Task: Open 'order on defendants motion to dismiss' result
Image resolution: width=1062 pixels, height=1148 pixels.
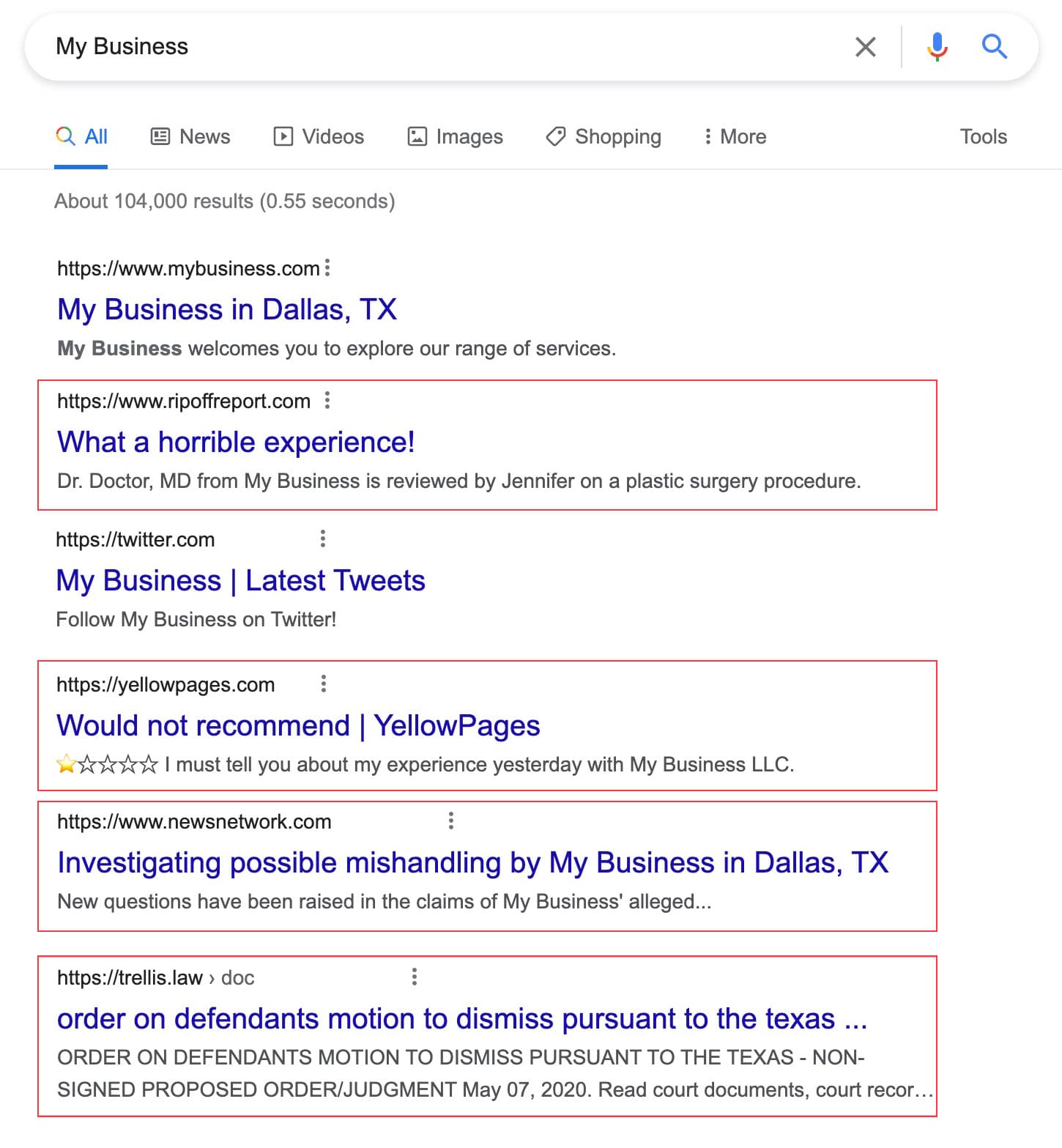Action: 462,1019
